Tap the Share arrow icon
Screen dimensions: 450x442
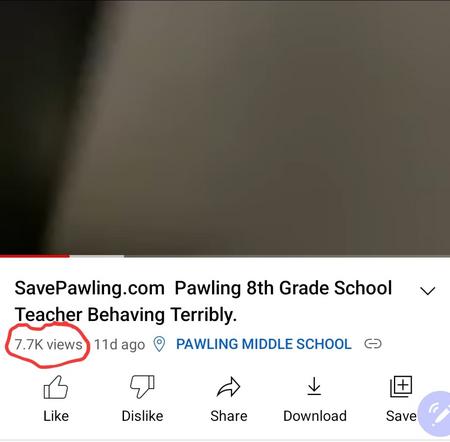tap(228, 387)
